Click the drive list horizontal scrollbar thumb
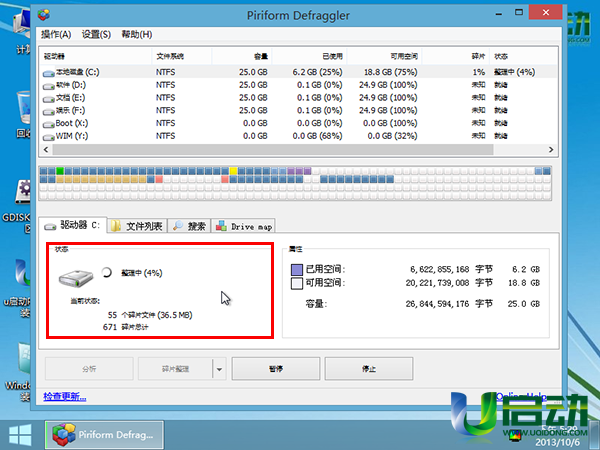Viewport: 600px width, 450px height. click(x=273, y=150)
